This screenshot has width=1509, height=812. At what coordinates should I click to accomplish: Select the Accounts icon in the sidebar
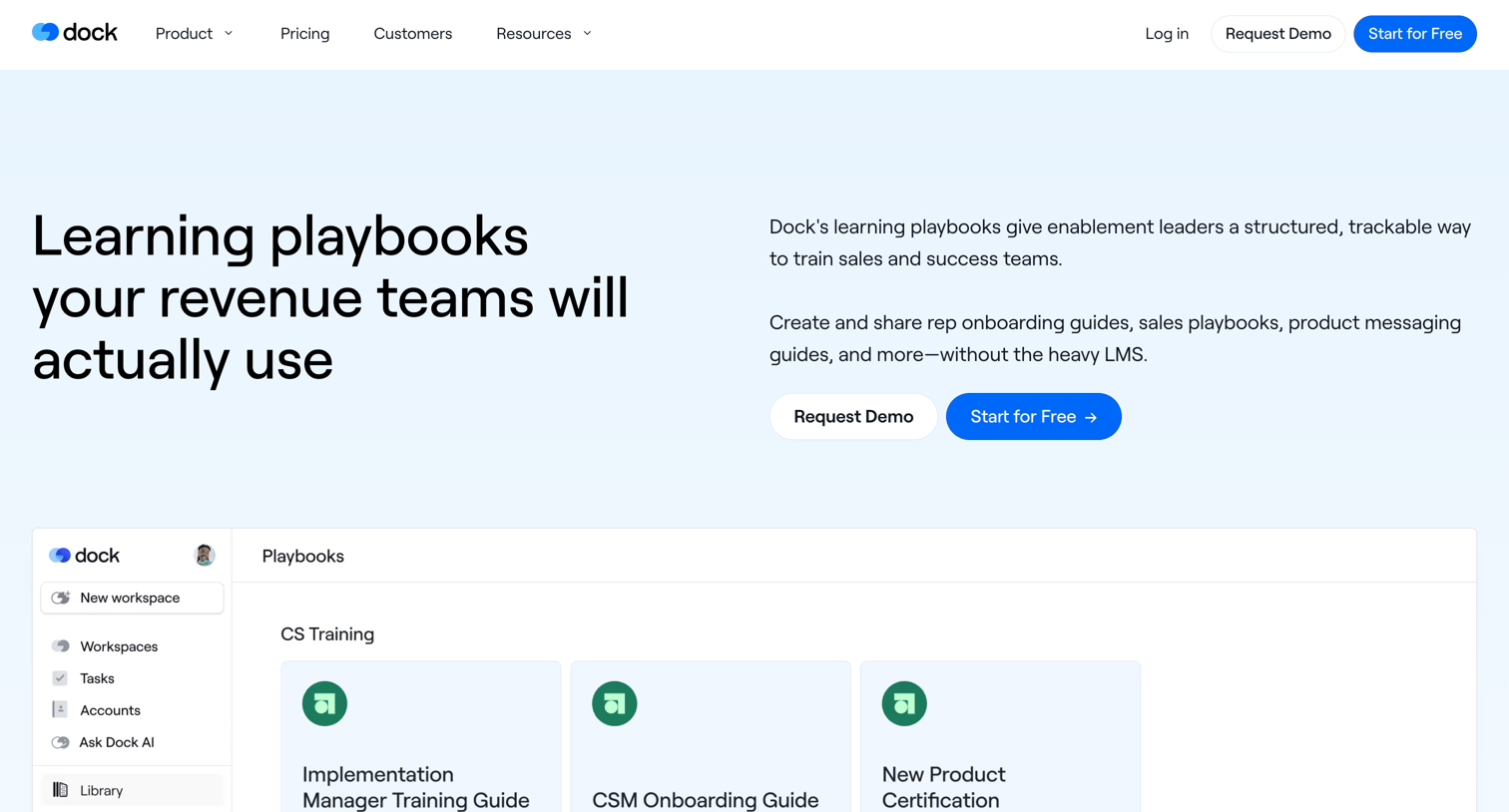point(60,709)
